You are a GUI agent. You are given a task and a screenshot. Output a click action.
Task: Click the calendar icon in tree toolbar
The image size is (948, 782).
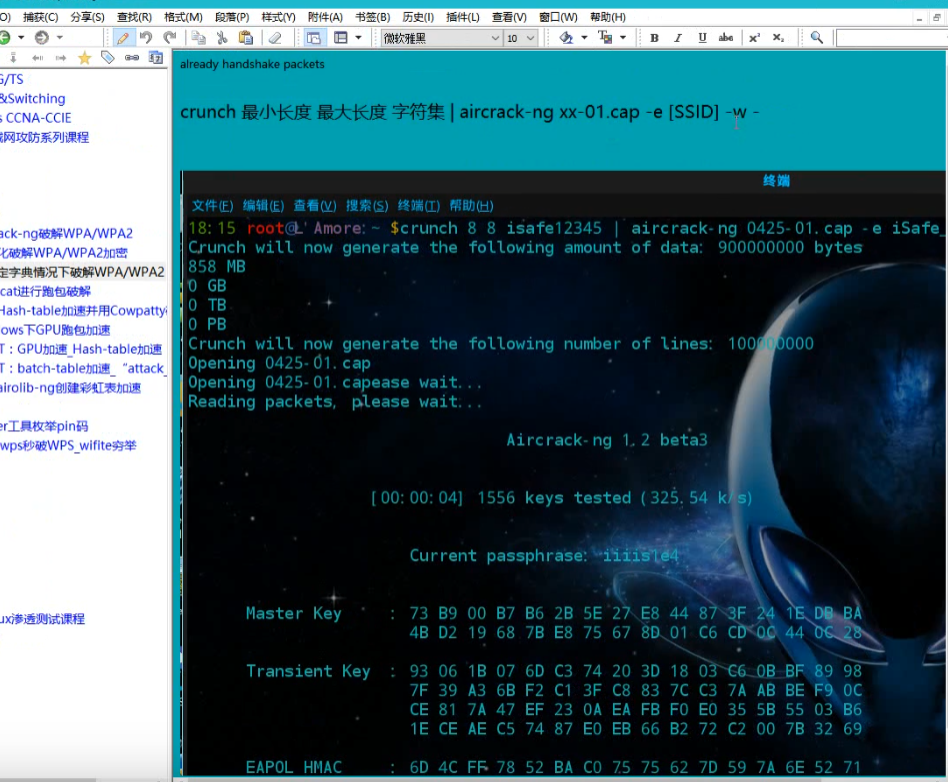(x=156, y=57)
